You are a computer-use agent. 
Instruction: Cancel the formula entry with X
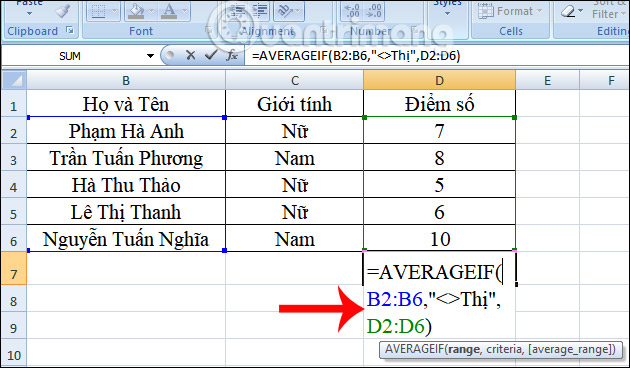pyautogui.click(x=191, y=55)
